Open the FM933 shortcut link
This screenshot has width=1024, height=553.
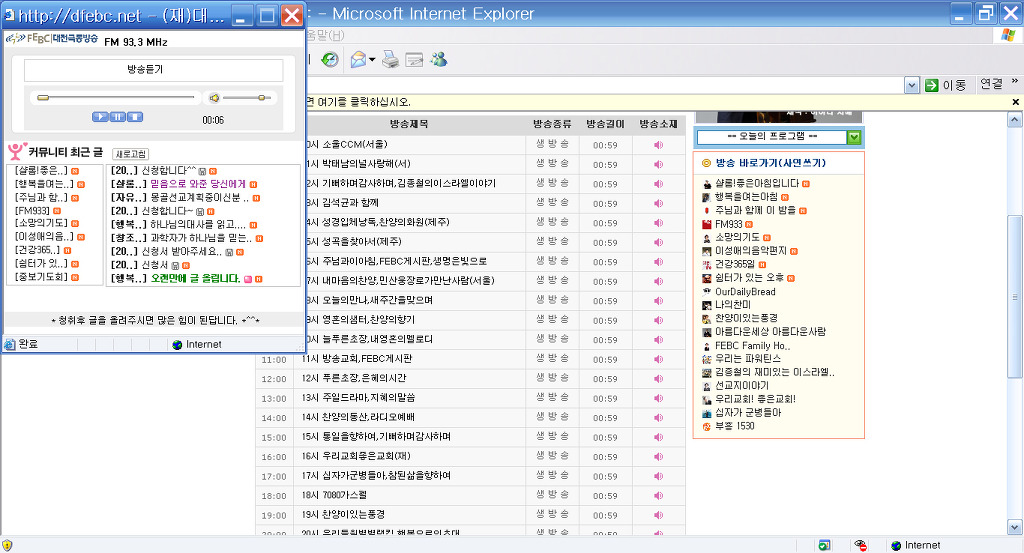[x=728, y=224]
